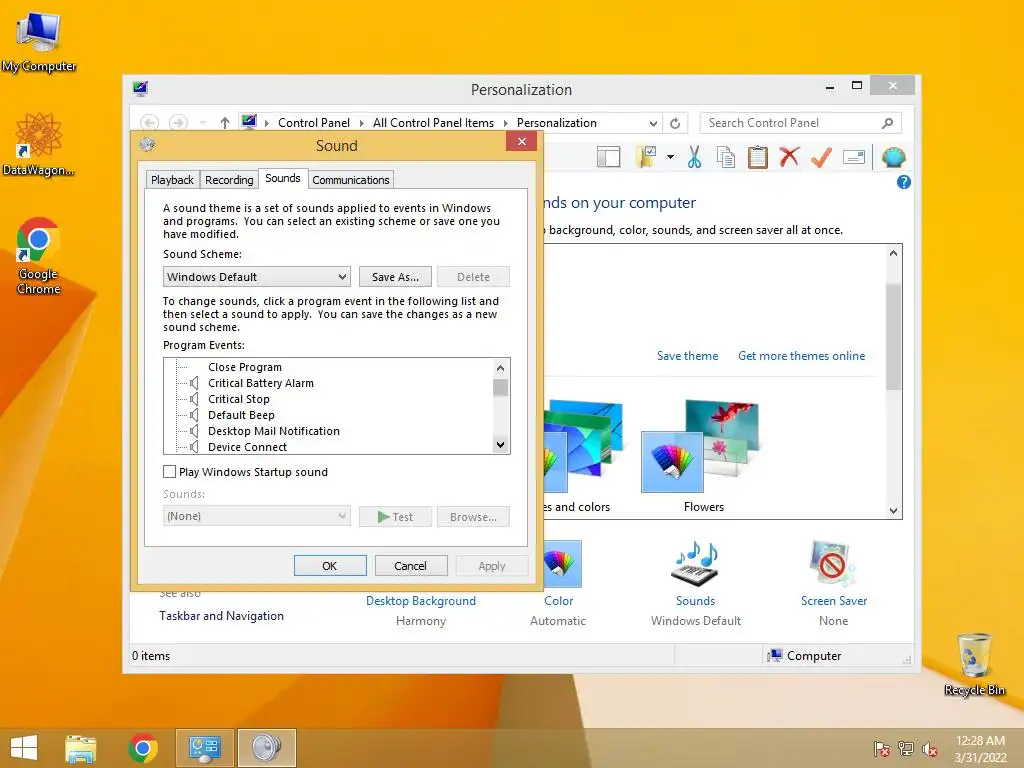Open File Explorer from taskbar
Screen dimensions: 1024x768
coord(81,748)
